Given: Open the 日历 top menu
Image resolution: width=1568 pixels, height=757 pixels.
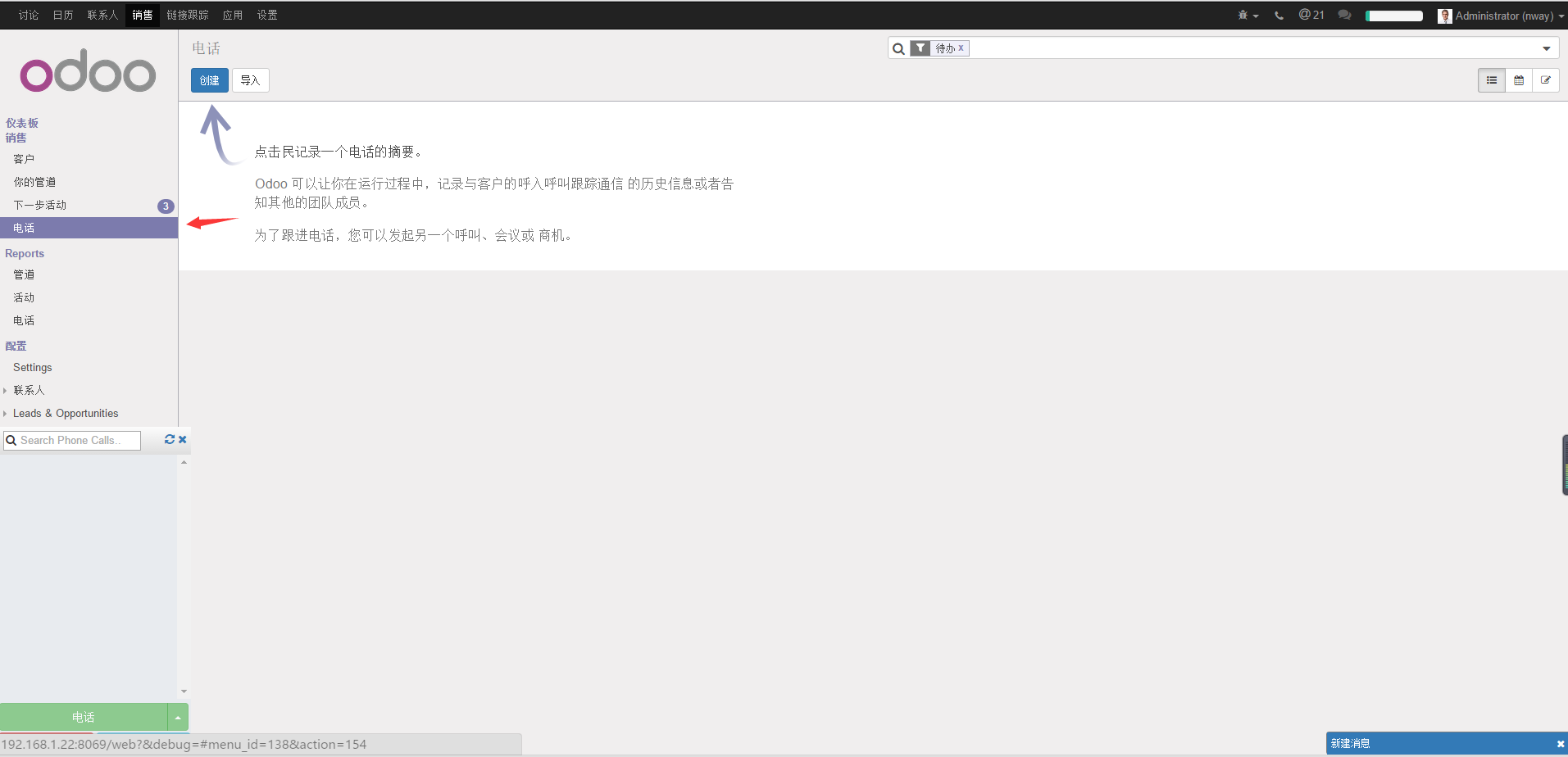Looking at the screenshot, I should [63, 15].
